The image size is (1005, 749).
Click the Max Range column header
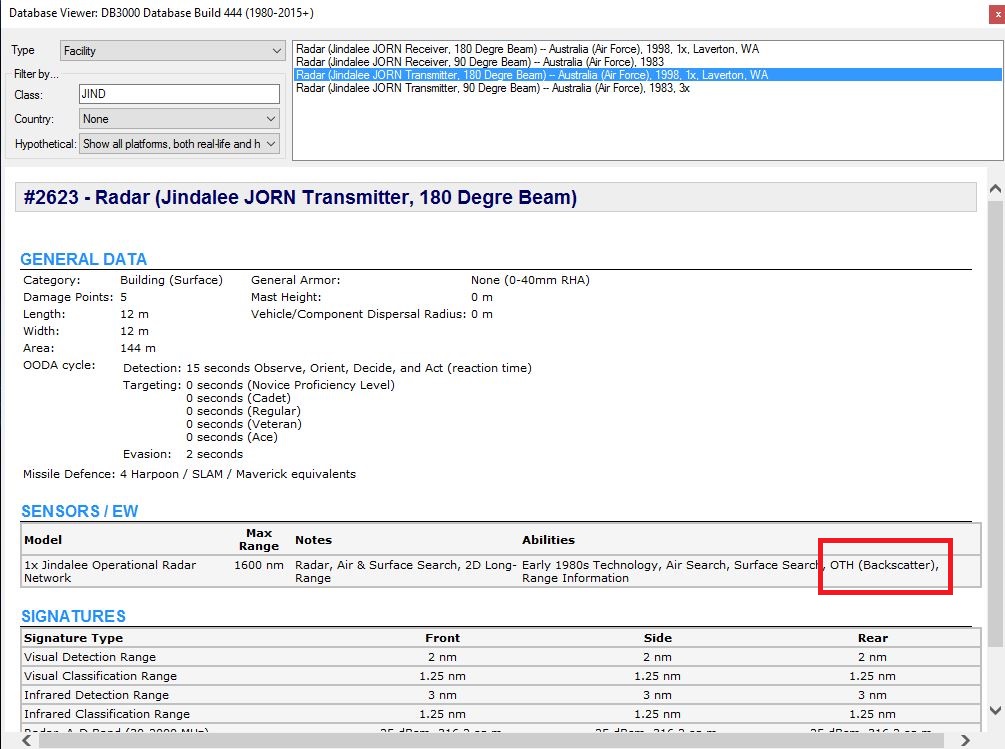(258, 540)
